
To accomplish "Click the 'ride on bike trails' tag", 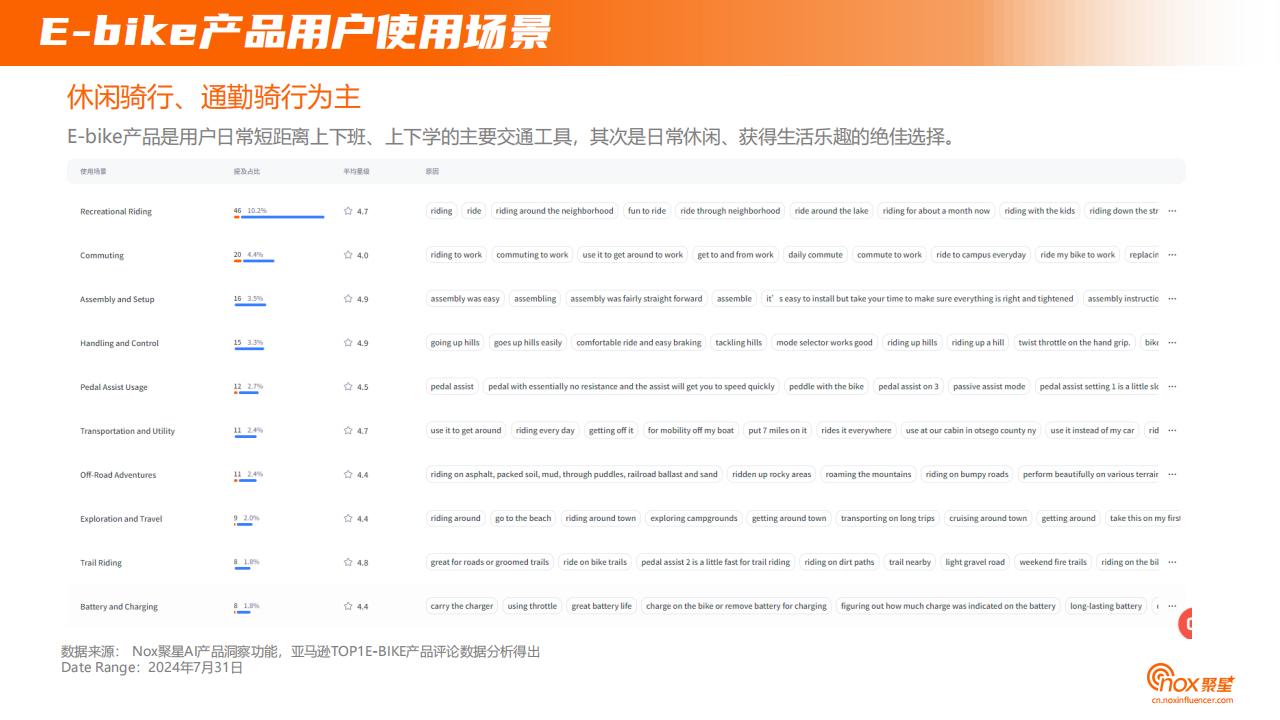I will (595, 563).
